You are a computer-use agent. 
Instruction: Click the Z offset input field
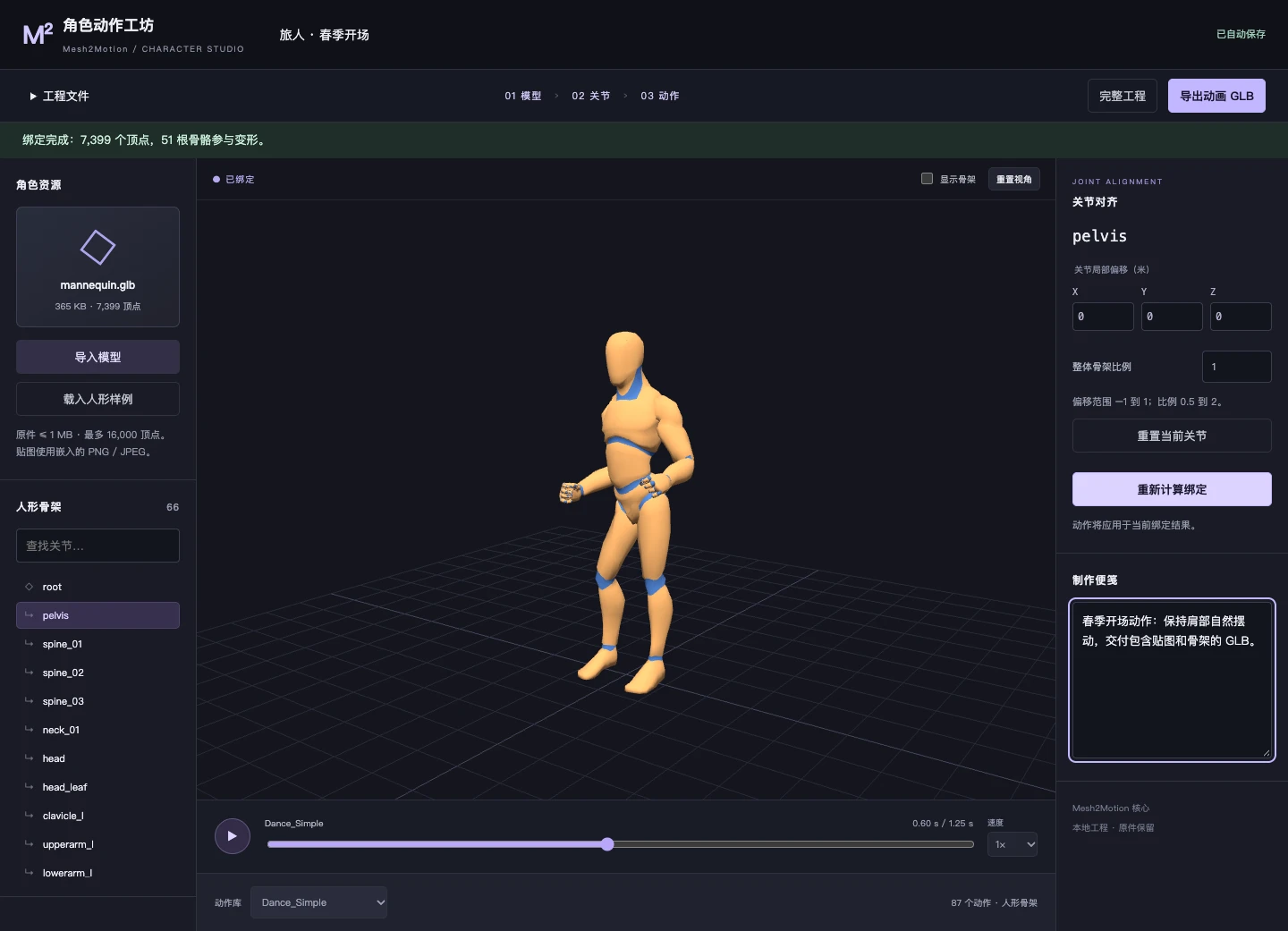1241,317
